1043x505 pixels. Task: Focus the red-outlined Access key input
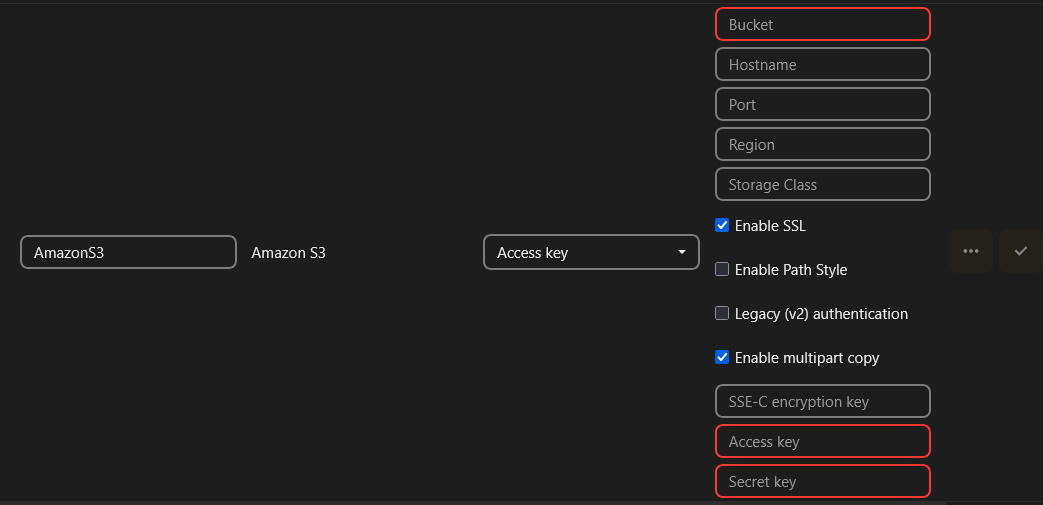822,441
